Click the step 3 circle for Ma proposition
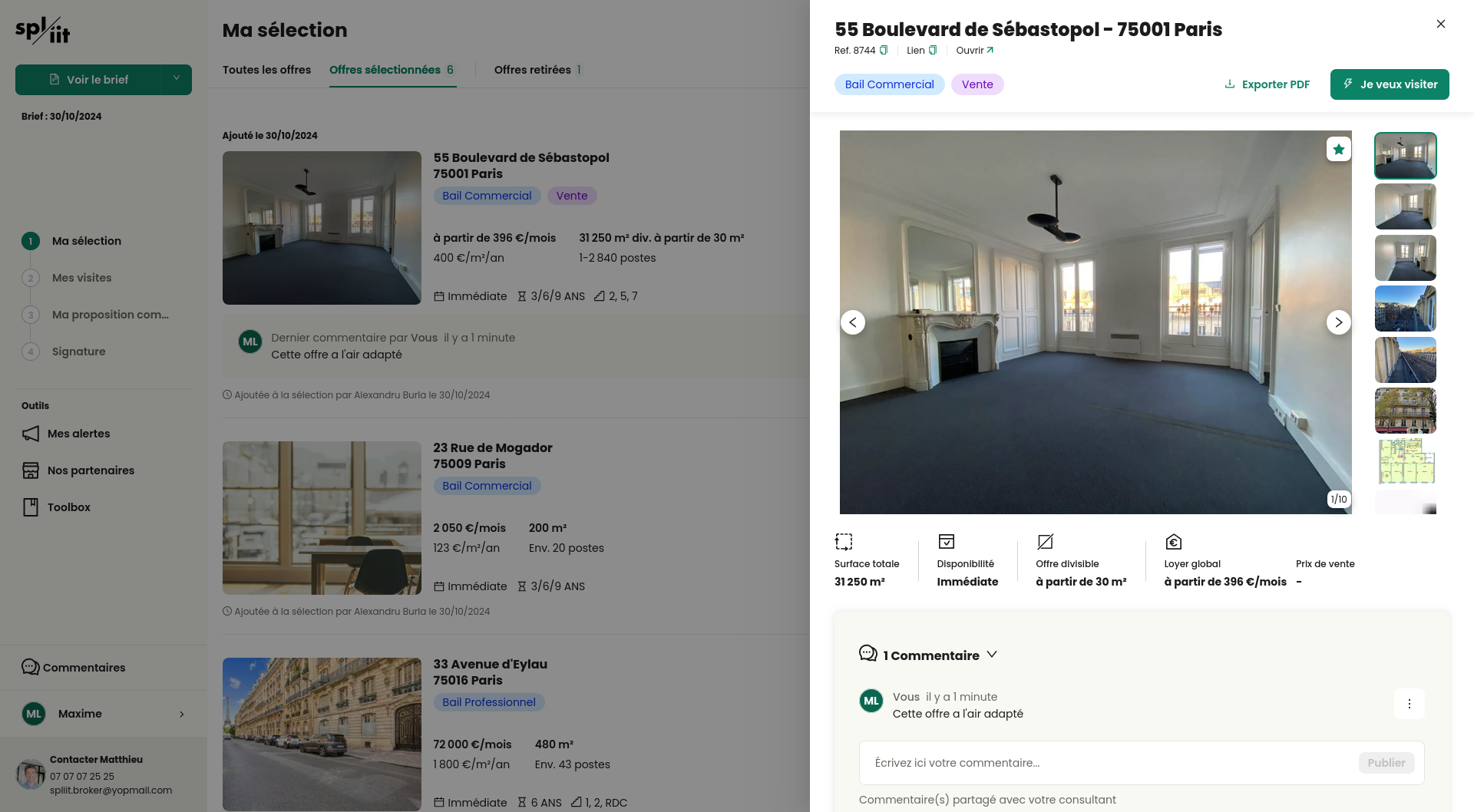This screenshot has height=812, width=1474. coord(31,315)
